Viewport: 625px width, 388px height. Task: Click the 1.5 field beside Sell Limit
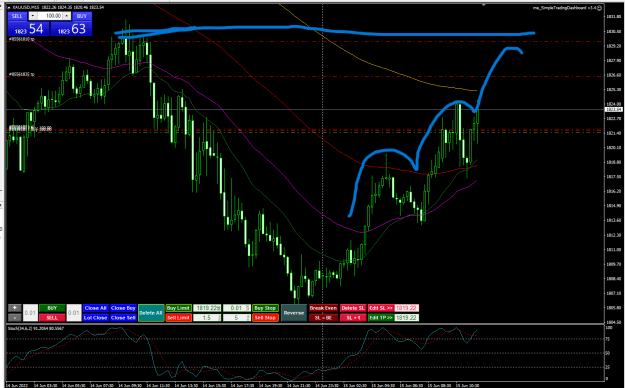[x=207, y=318]
